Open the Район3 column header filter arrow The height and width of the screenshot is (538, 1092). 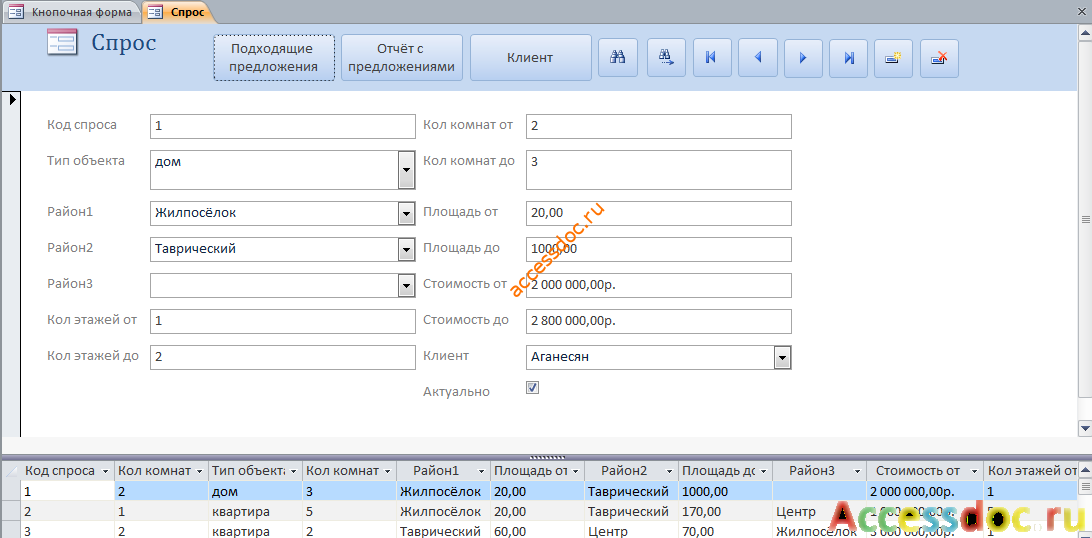(858, 471)
